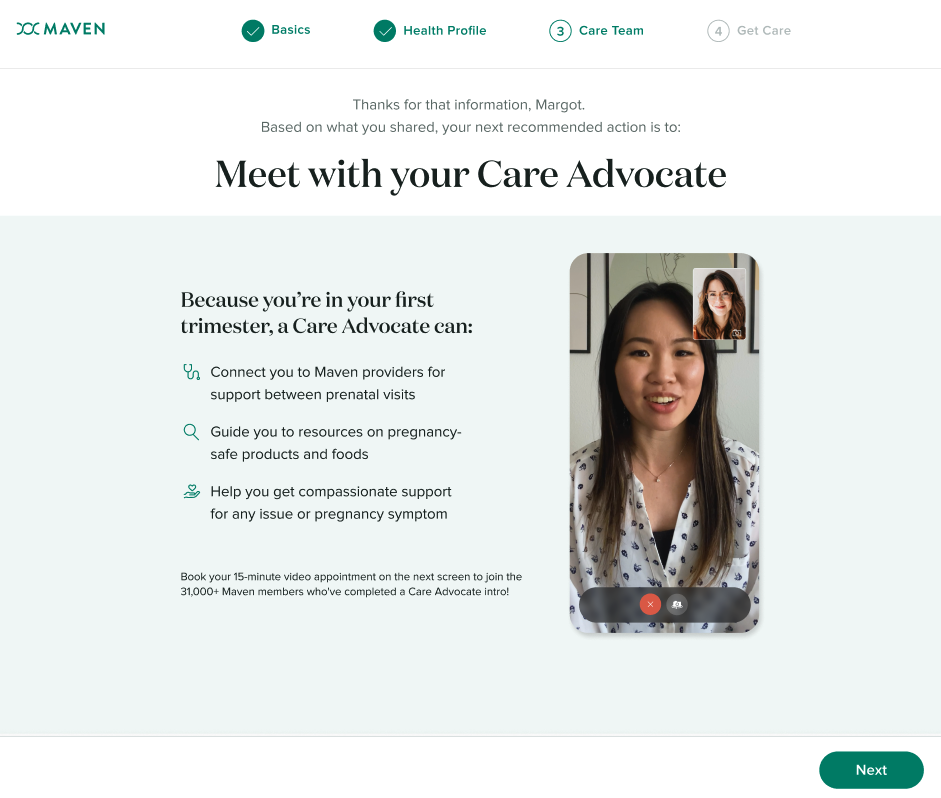
Task: Click the stethoscope icon
Action: point(191,372)
